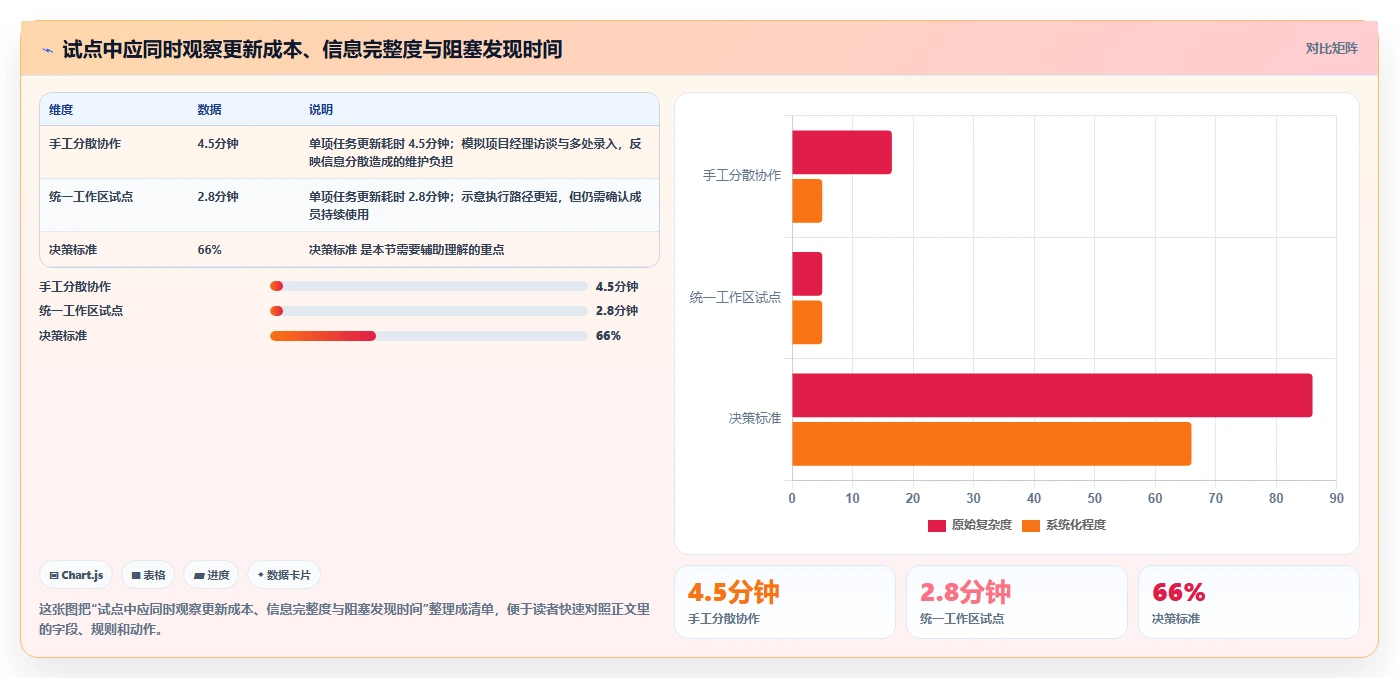Select the 66% 决策标准 stat card
Viewport: 1399px width, 678px height.
tap(1249, 602)
